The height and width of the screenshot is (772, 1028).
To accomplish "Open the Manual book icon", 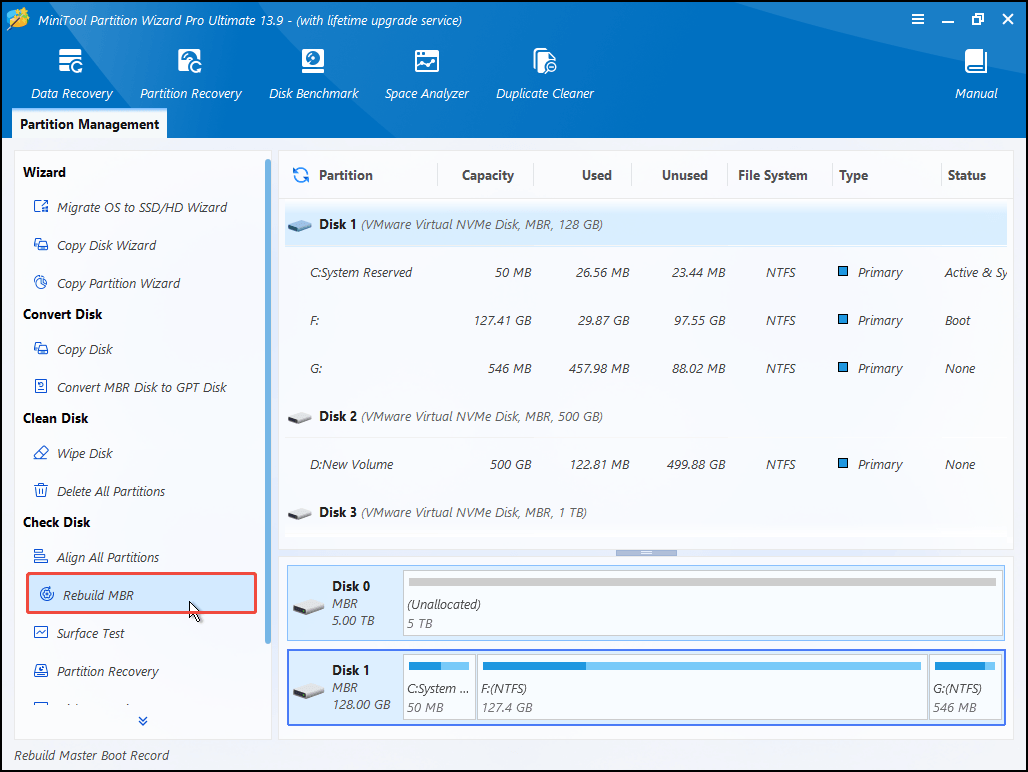I will pyautogui.click(x=976, y=62).
